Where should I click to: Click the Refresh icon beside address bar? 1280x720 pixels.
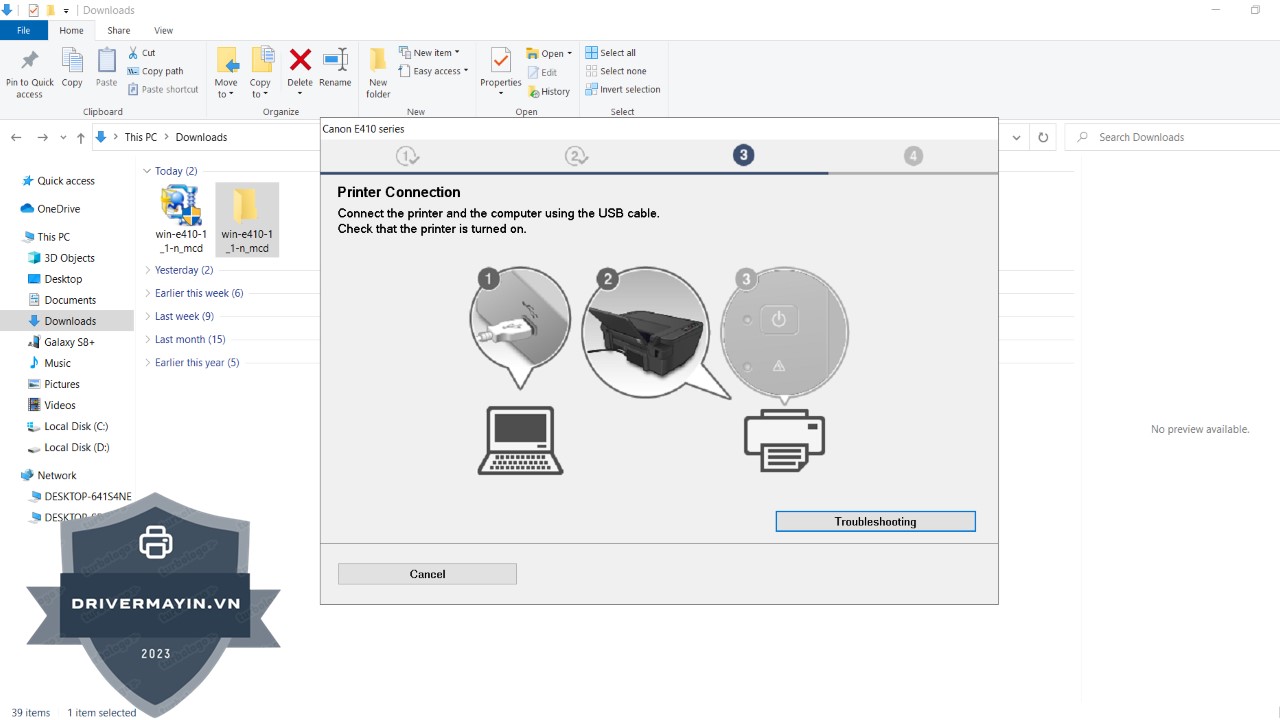pos(1043,138)
